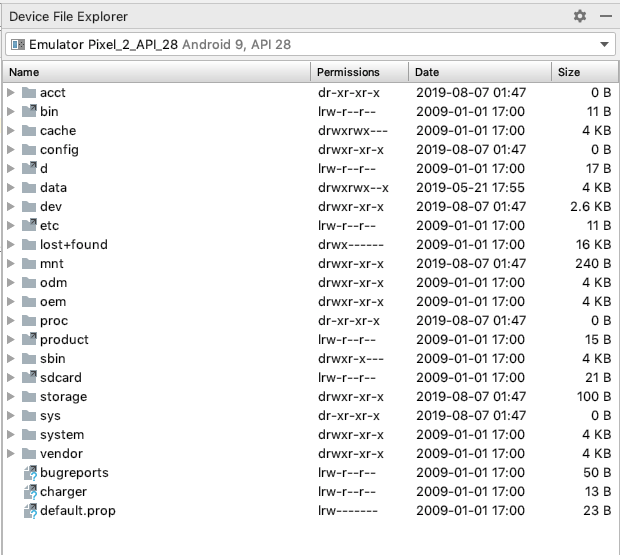This screenshot has height=555, width=620.
Task: Expand the sdcard tree node
Action: tap(11, 378)
